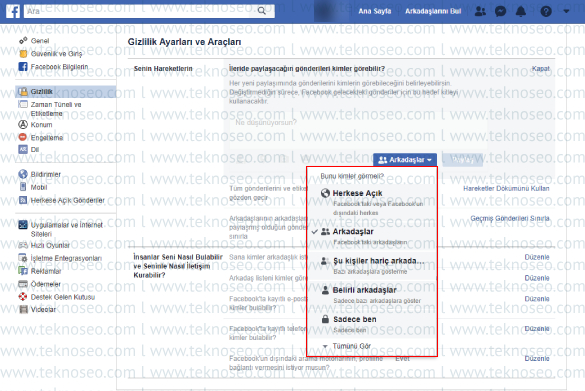Image resolution: width=585 pixels, height=391 pixels.
Task: Click the Videolar film icon
Action: 23,309
